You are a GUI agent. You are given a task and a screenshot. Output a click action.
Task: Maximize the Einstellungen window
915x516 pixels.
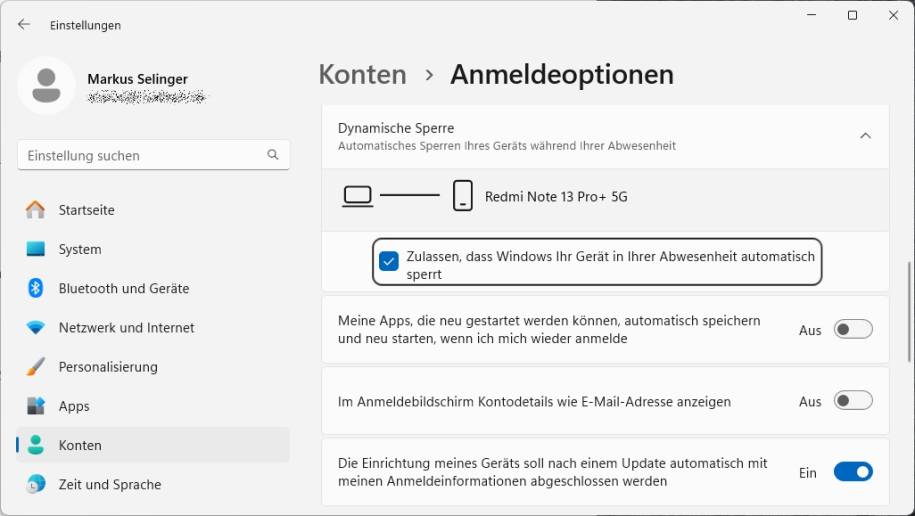tap(852, 15)
